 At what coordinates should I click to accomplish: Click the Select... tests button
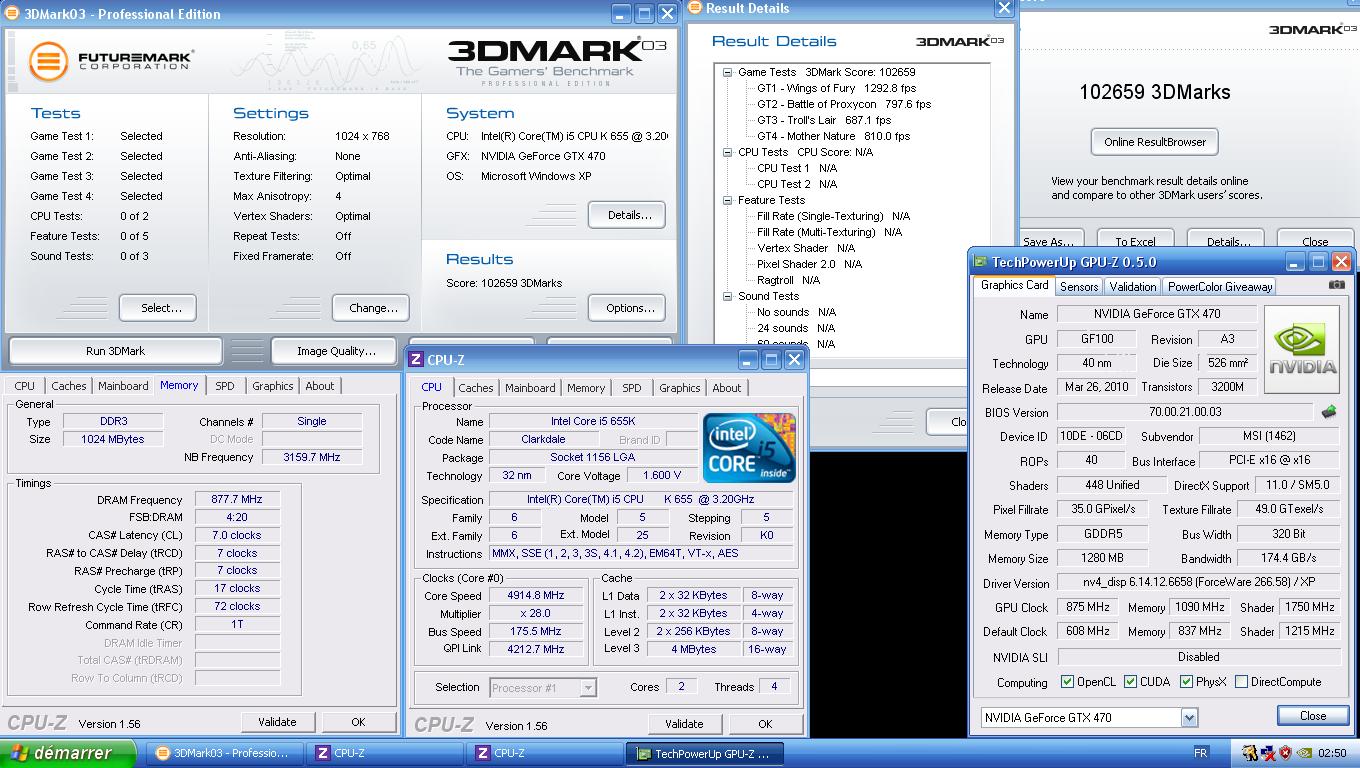coord(157,308)
